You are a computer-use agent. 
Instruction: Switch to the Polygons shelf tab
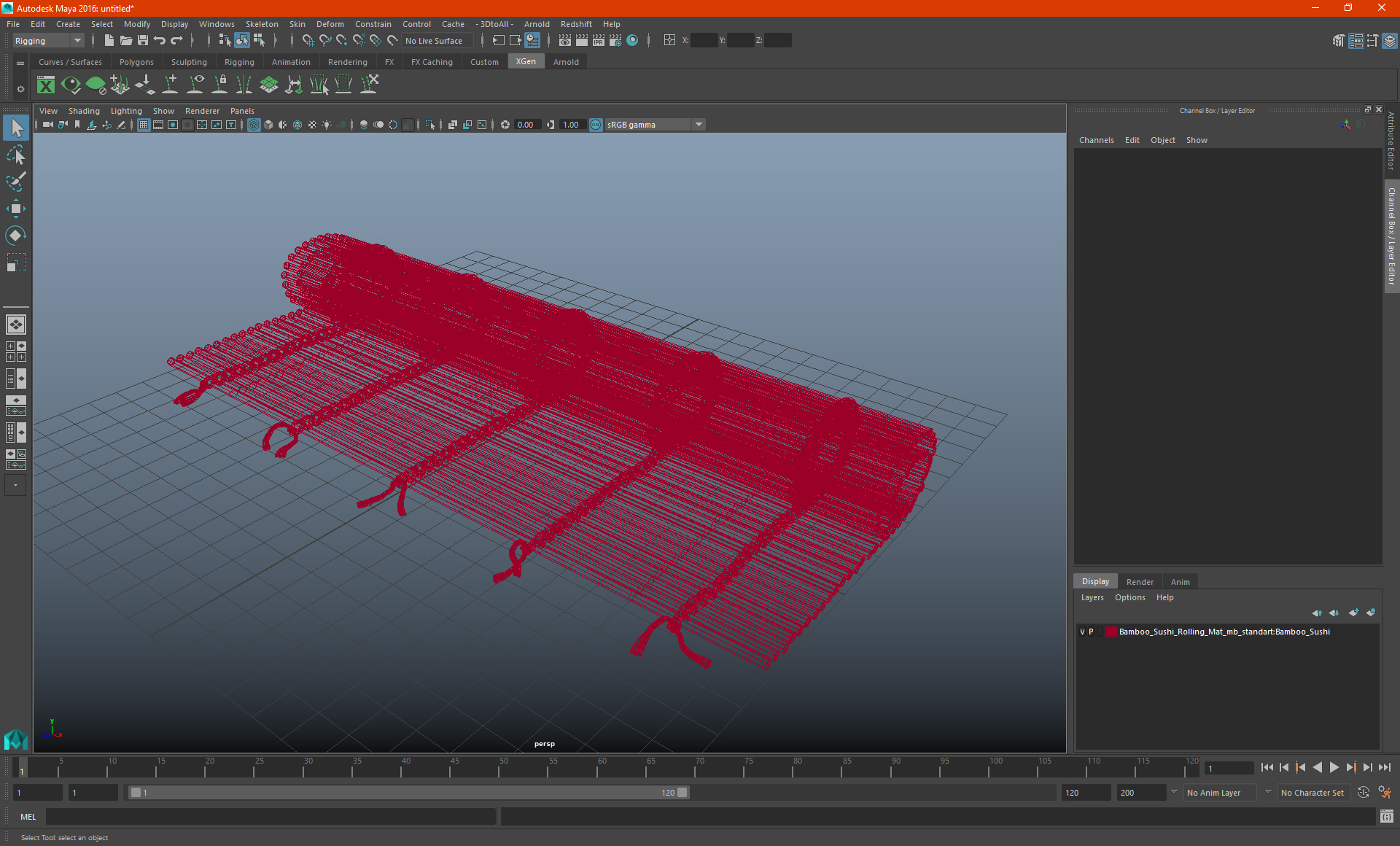point(136,62)
